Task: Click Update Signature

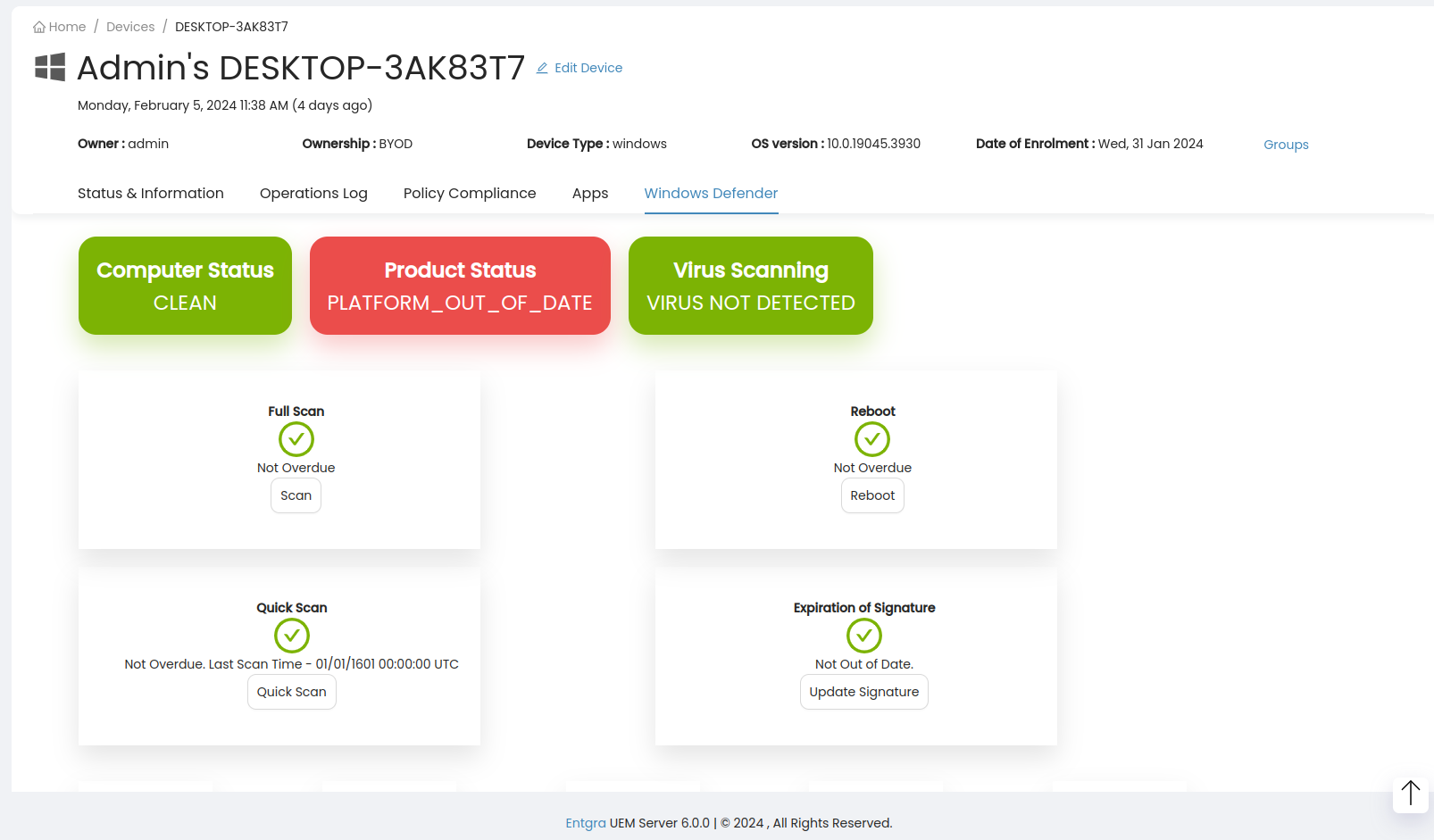Action: [863, 692]
